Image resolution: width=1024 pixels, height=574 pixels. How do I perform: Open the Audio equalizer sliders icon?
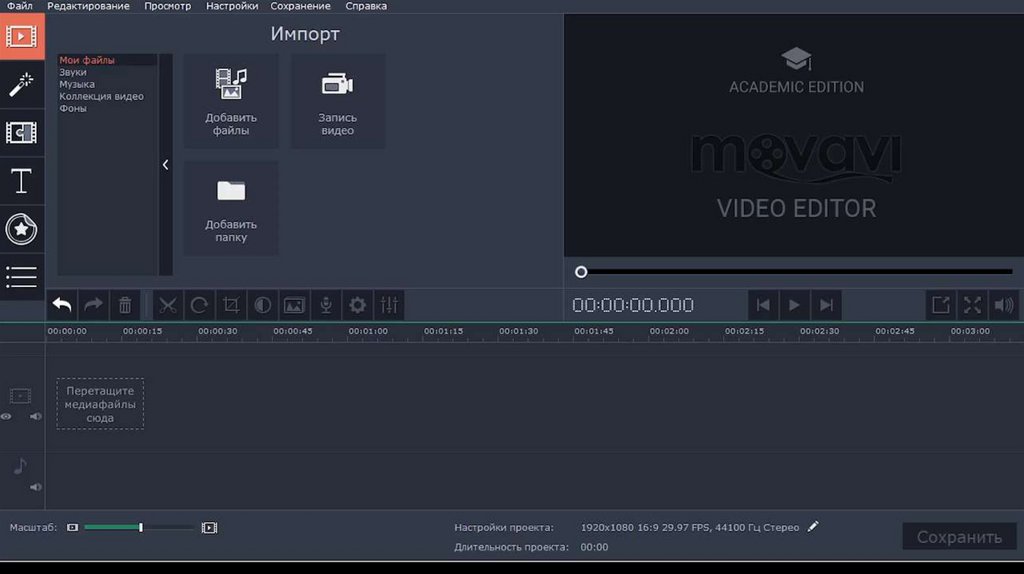point(389,305)
